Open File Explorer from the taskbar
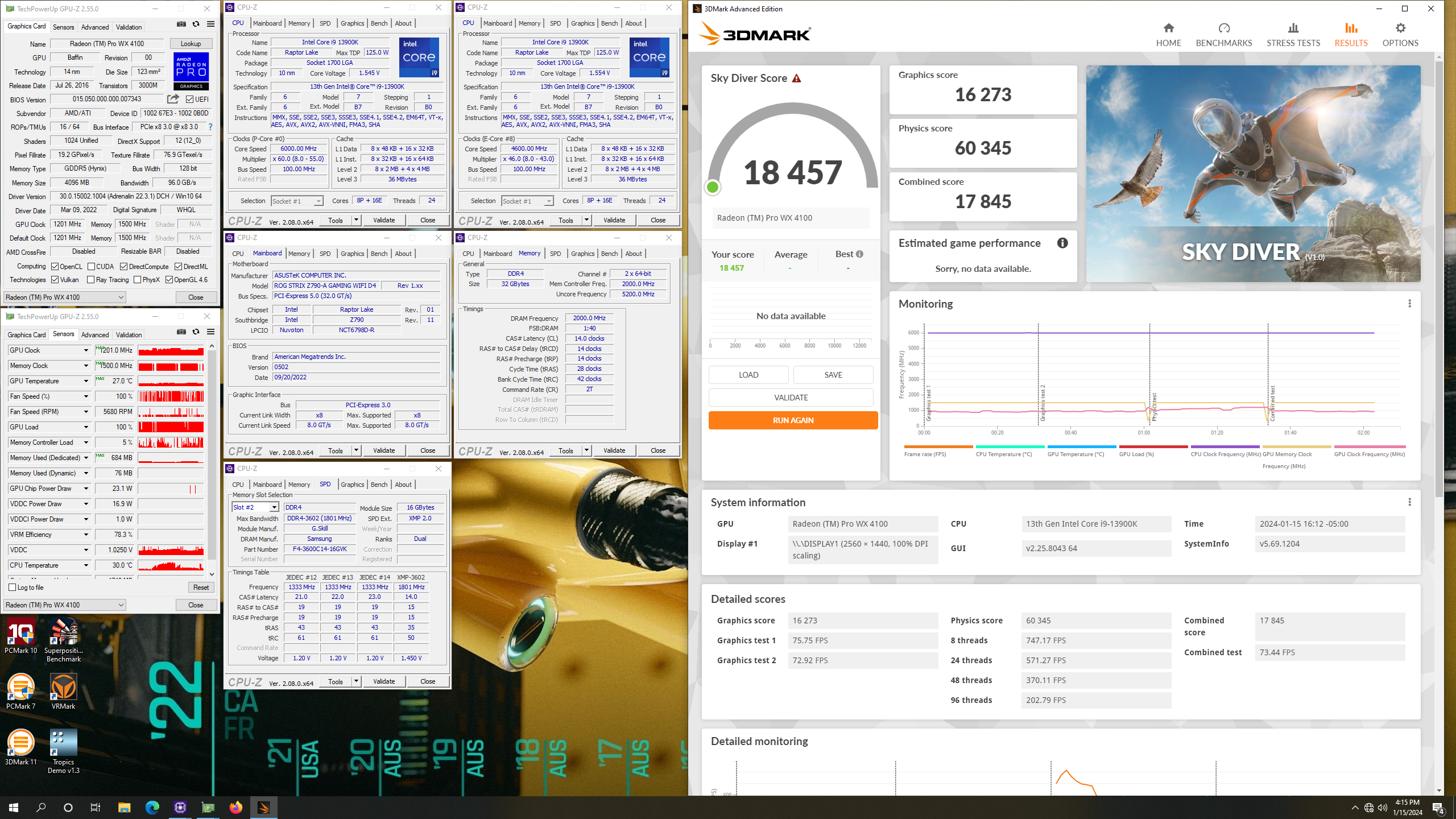1456x819 pixels. tap(124, 807)
